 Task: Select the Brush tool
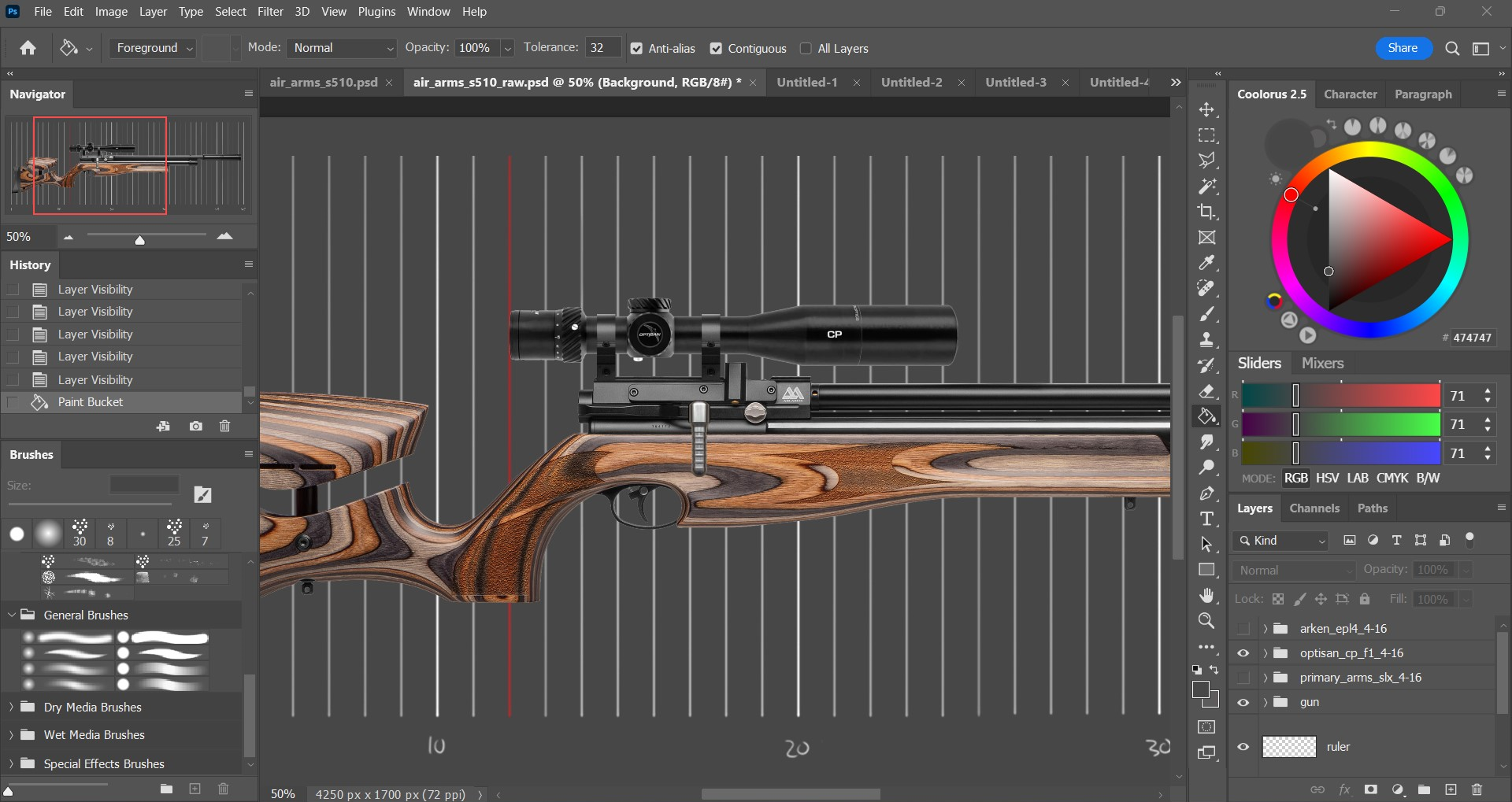[1206, 314]
